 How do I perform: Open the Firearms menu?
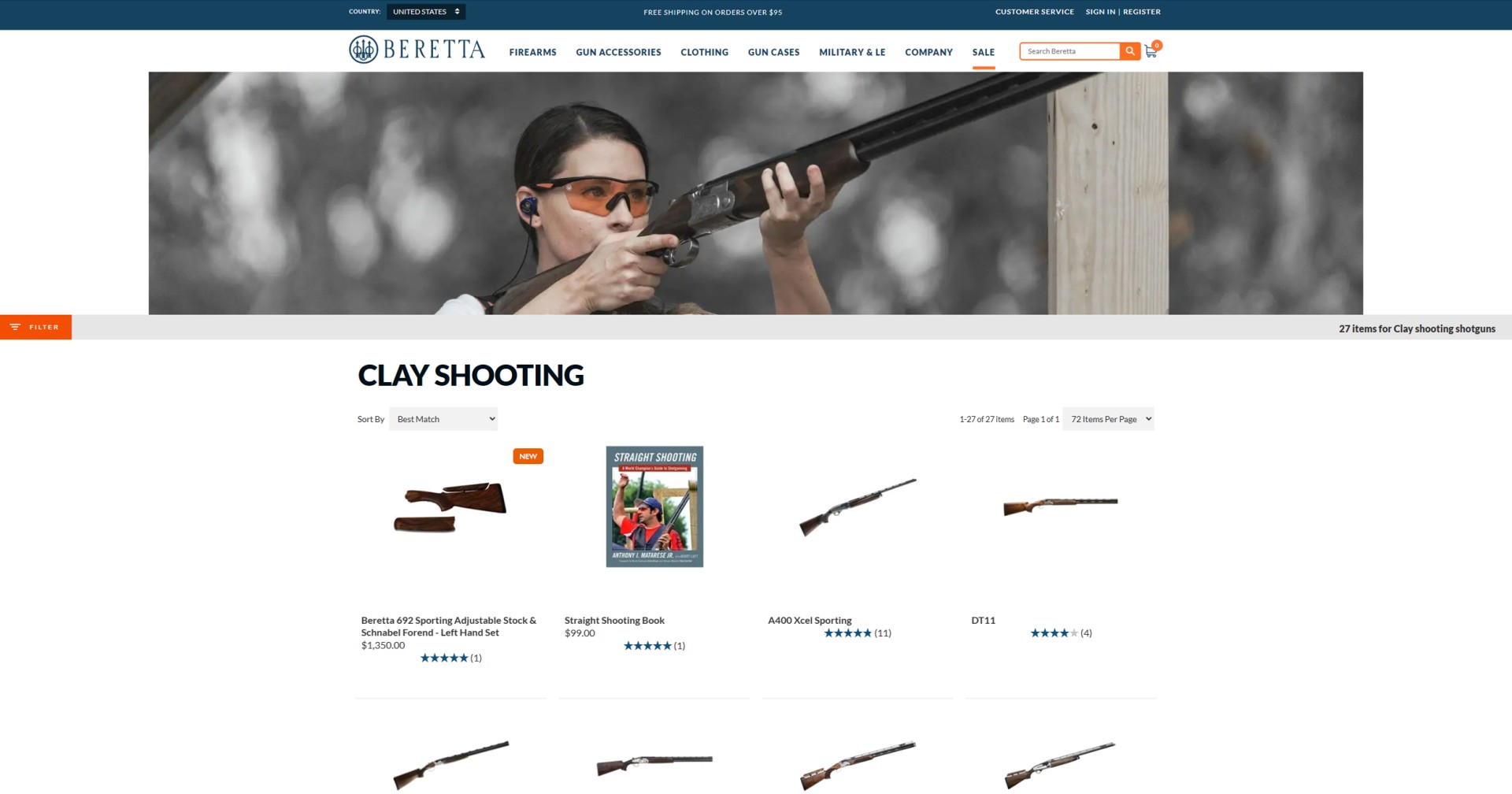532,53
